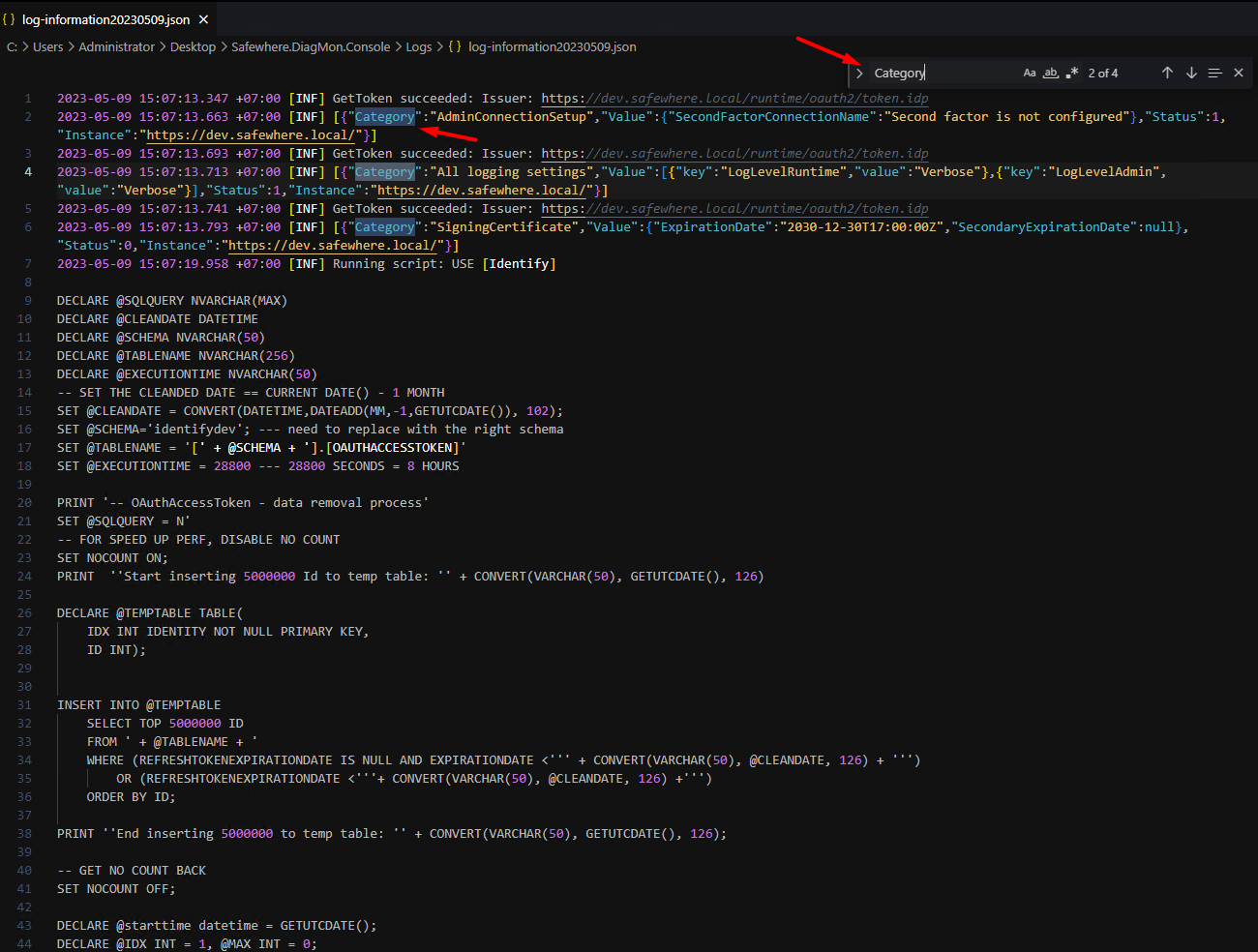Click the 'identifydev' schema string

(198, 429)
